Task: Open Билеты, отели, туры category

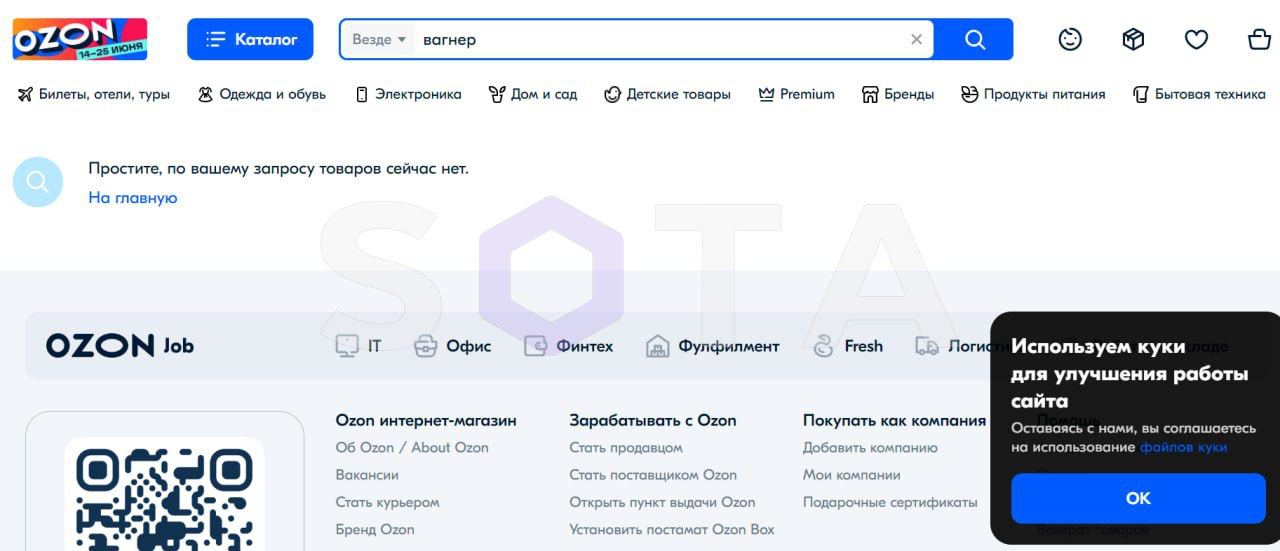Action: click(94, 94)
